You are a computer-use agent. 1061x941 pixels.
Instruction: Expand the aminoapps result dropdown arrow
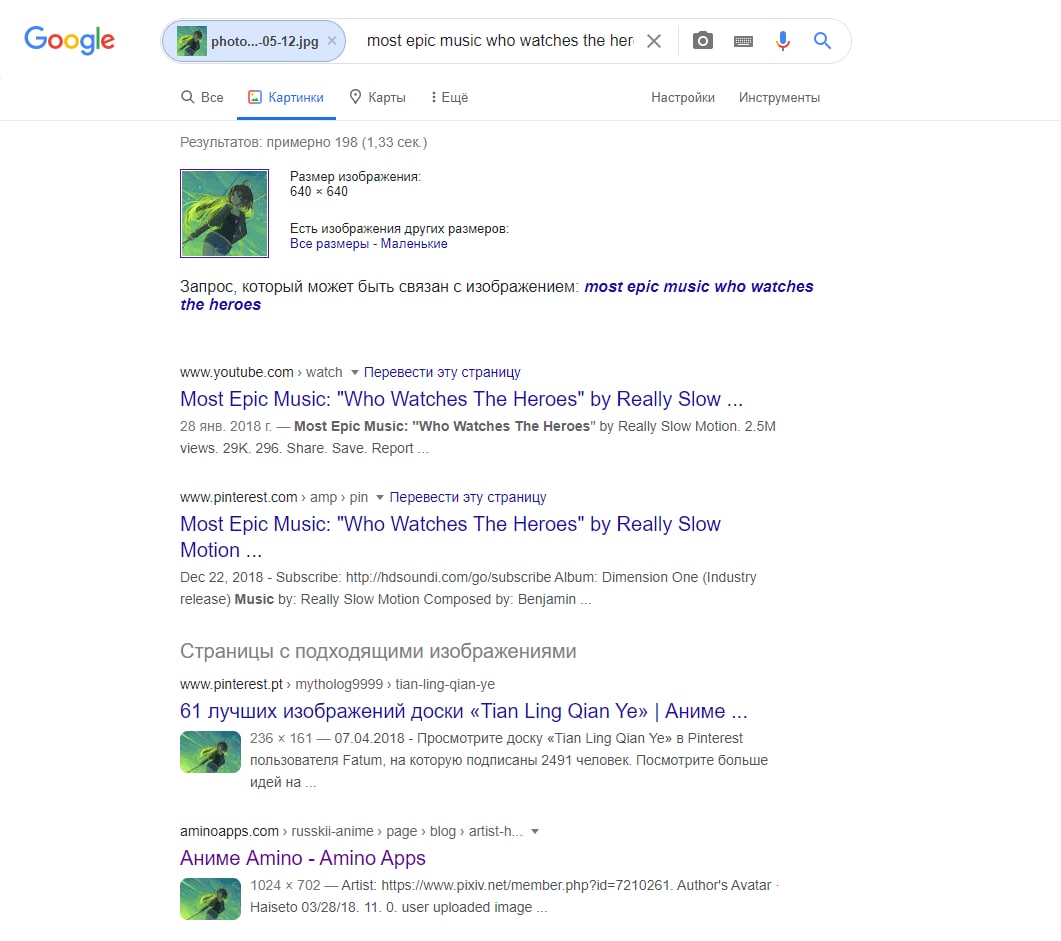tap(535, 831)
